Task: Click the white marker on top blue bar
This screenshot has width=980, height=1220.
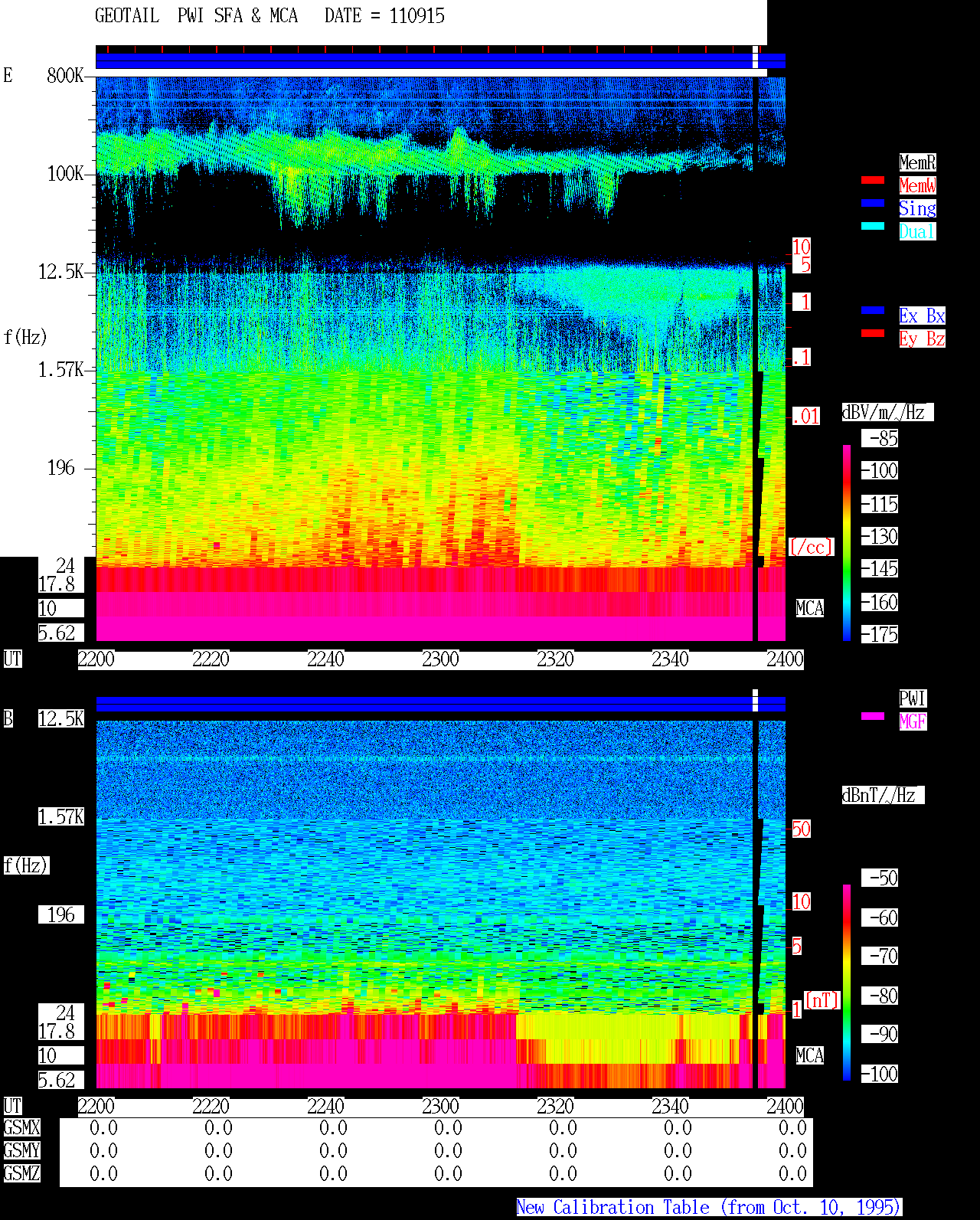Action: 755,57
